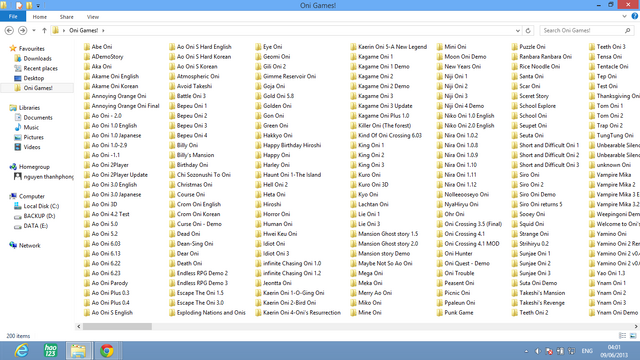This screenshot has width=640, height=360.
Task: Expand the address bar history dropdown
Action: [518, 31]
